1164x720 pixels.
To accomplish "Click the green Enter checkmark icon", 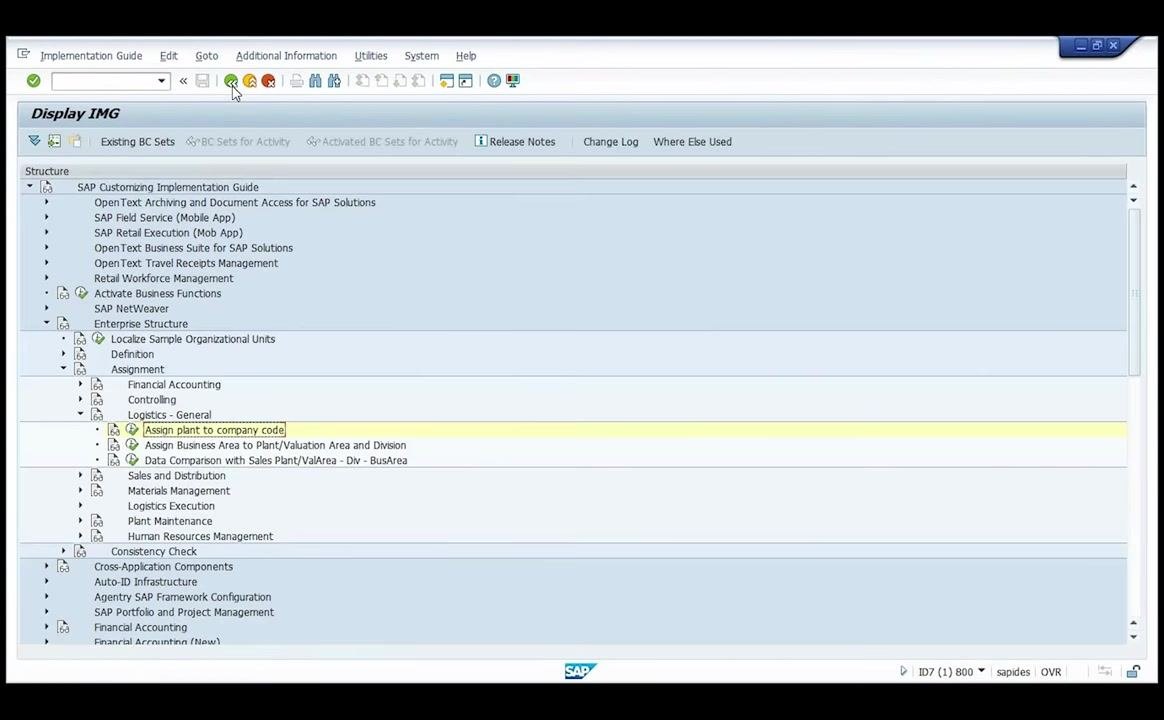I will [x=33, y=81].
